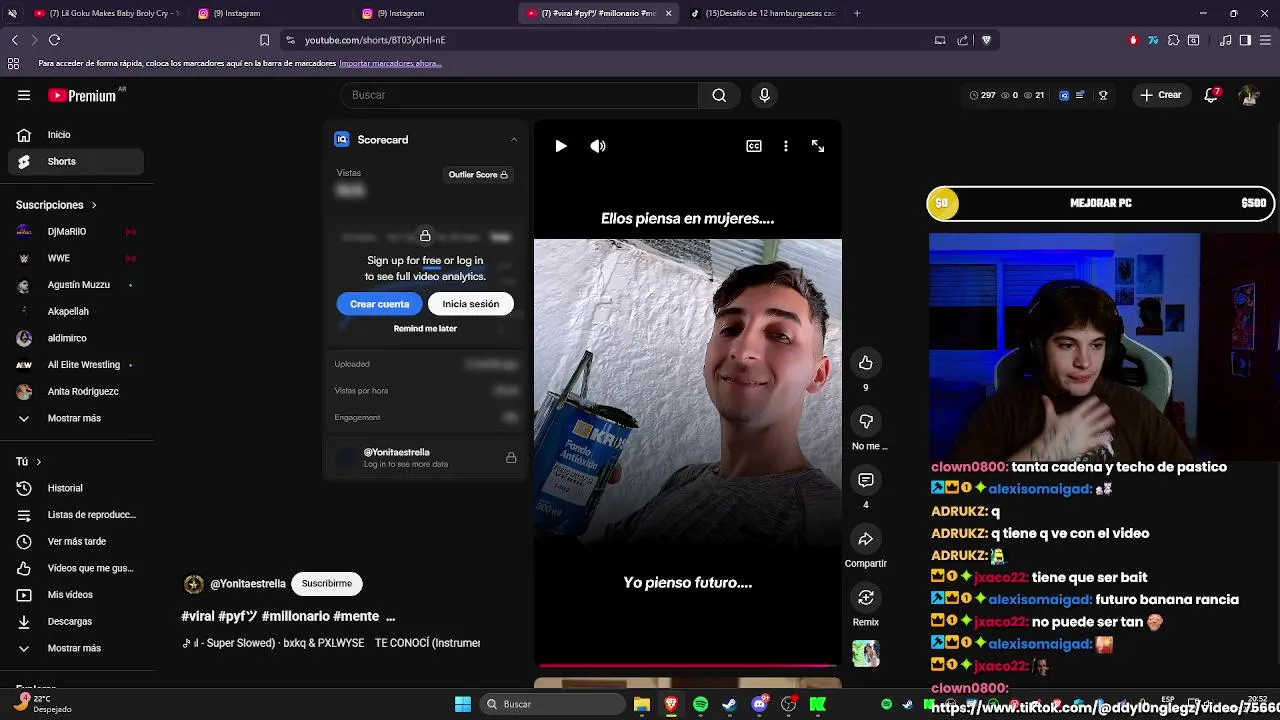Toggle closed captions on the Short
Screen dimensions: 1280x720
pyautogui.click(x=754, y=146)
